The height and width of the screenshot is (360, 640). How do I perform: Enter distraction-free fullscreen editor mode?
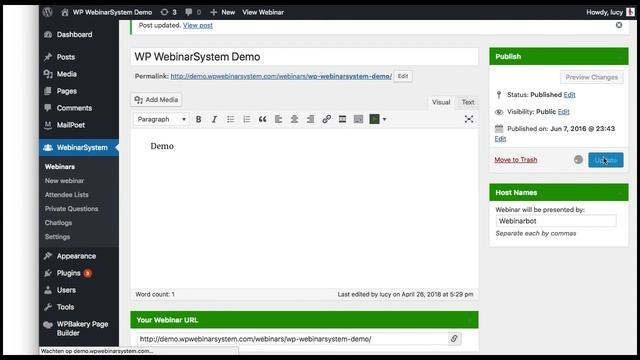469,119
